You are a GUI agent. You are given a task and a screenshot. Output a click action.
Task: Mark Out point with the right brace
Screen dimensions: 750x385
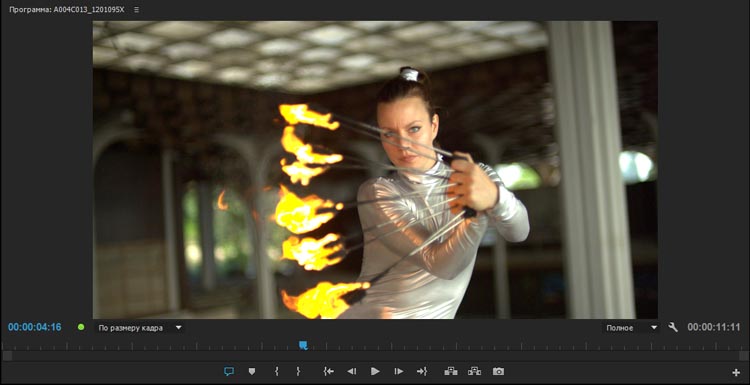point(298,371)
